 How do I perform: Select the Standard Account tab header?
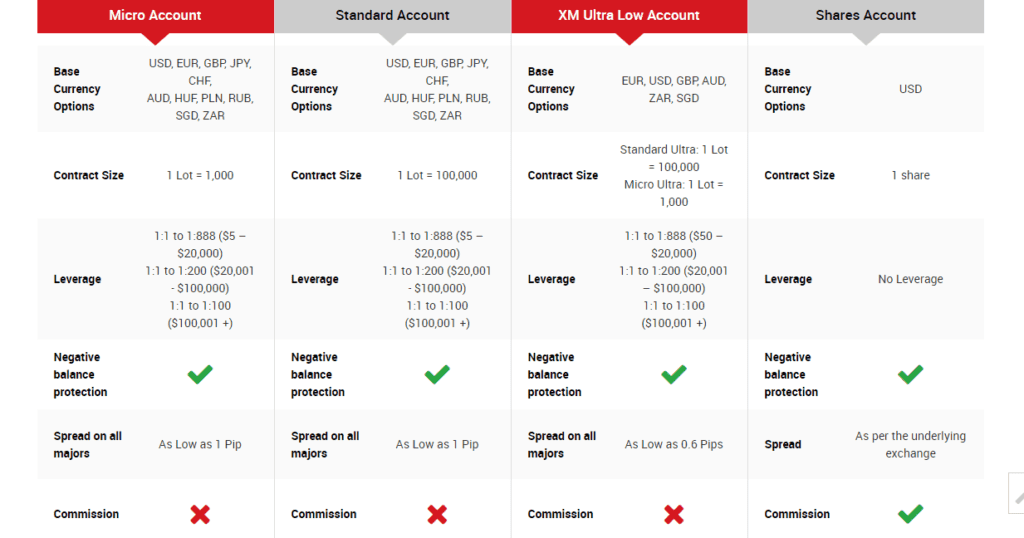coord(392,16)
